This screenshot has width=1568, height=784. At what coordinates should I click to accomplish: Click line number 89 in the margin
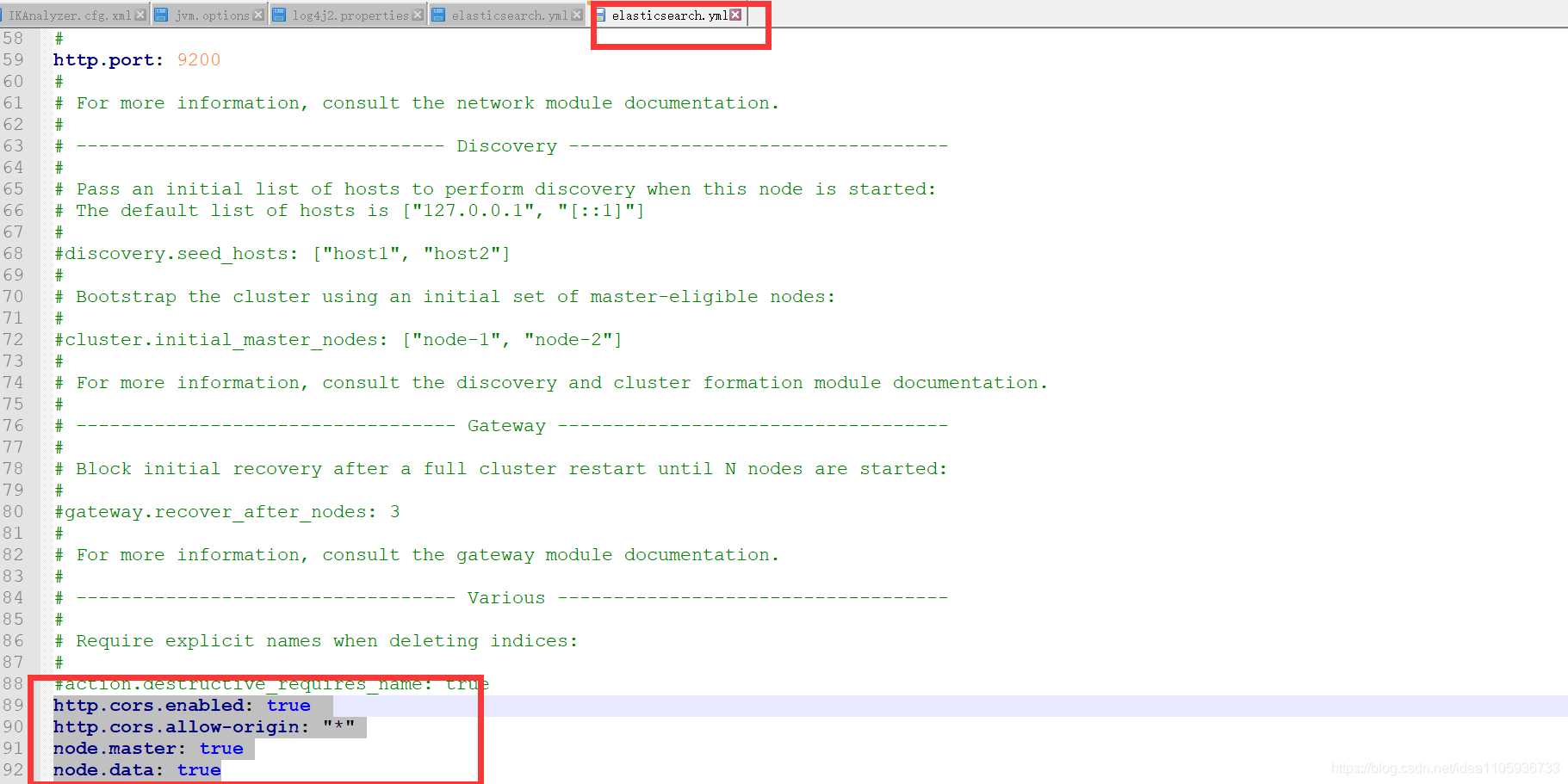pos(14,705)
